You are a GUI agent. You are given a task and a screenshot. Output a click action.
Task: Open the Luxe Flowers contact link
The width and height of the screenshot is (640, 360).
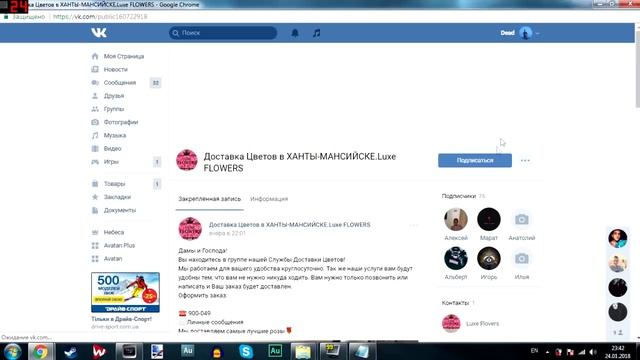click(x=482, y=323)
